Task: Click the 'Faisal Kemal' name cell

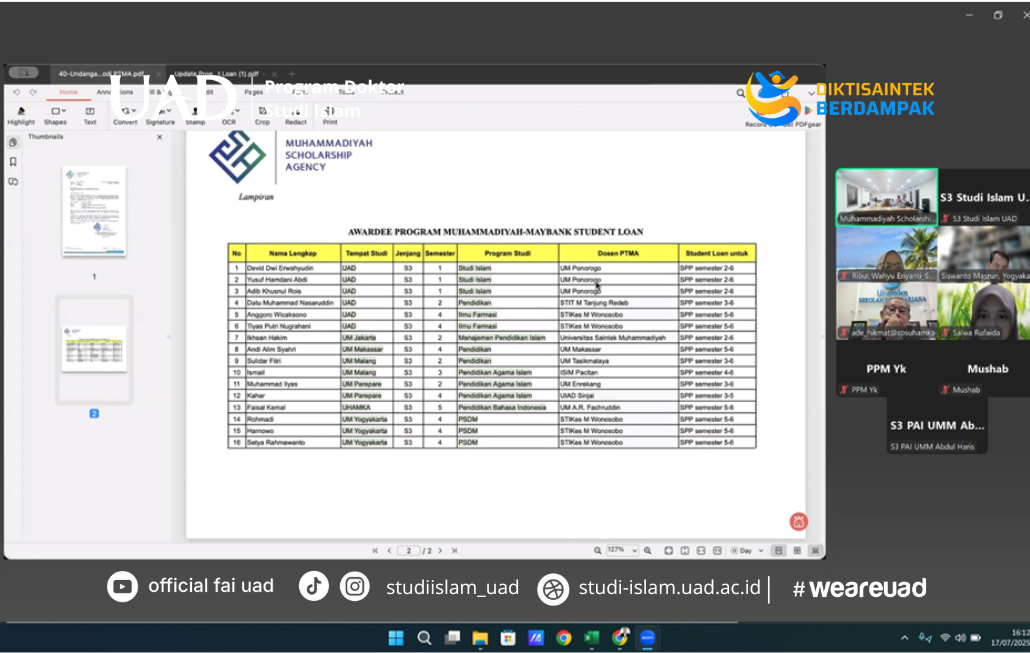Action: click(x=293, y=407)
